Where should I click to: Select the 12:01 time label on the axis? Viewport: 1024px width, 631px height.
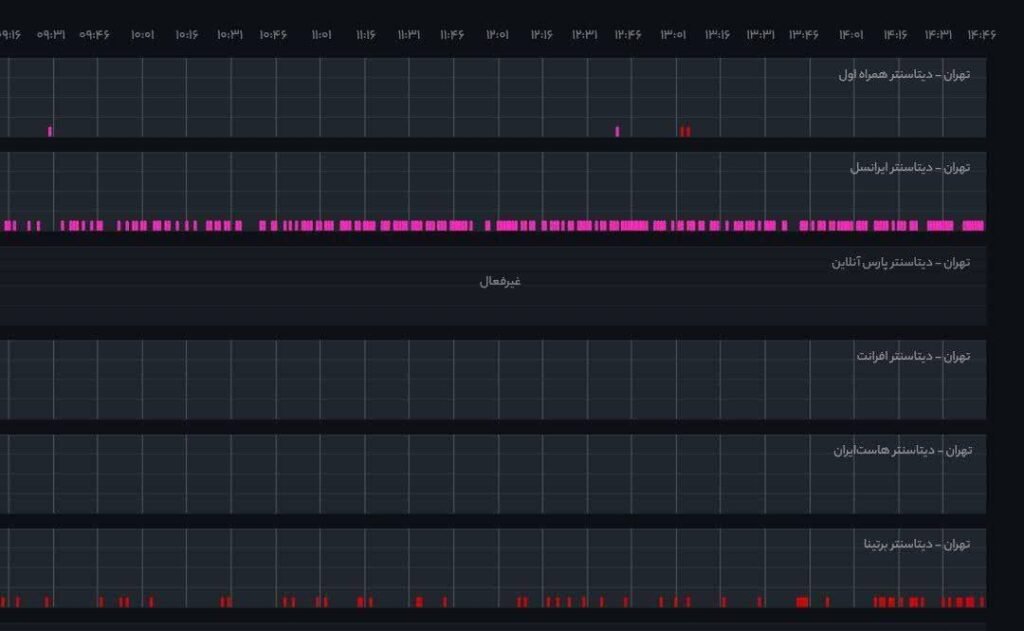tap(497, 34)
